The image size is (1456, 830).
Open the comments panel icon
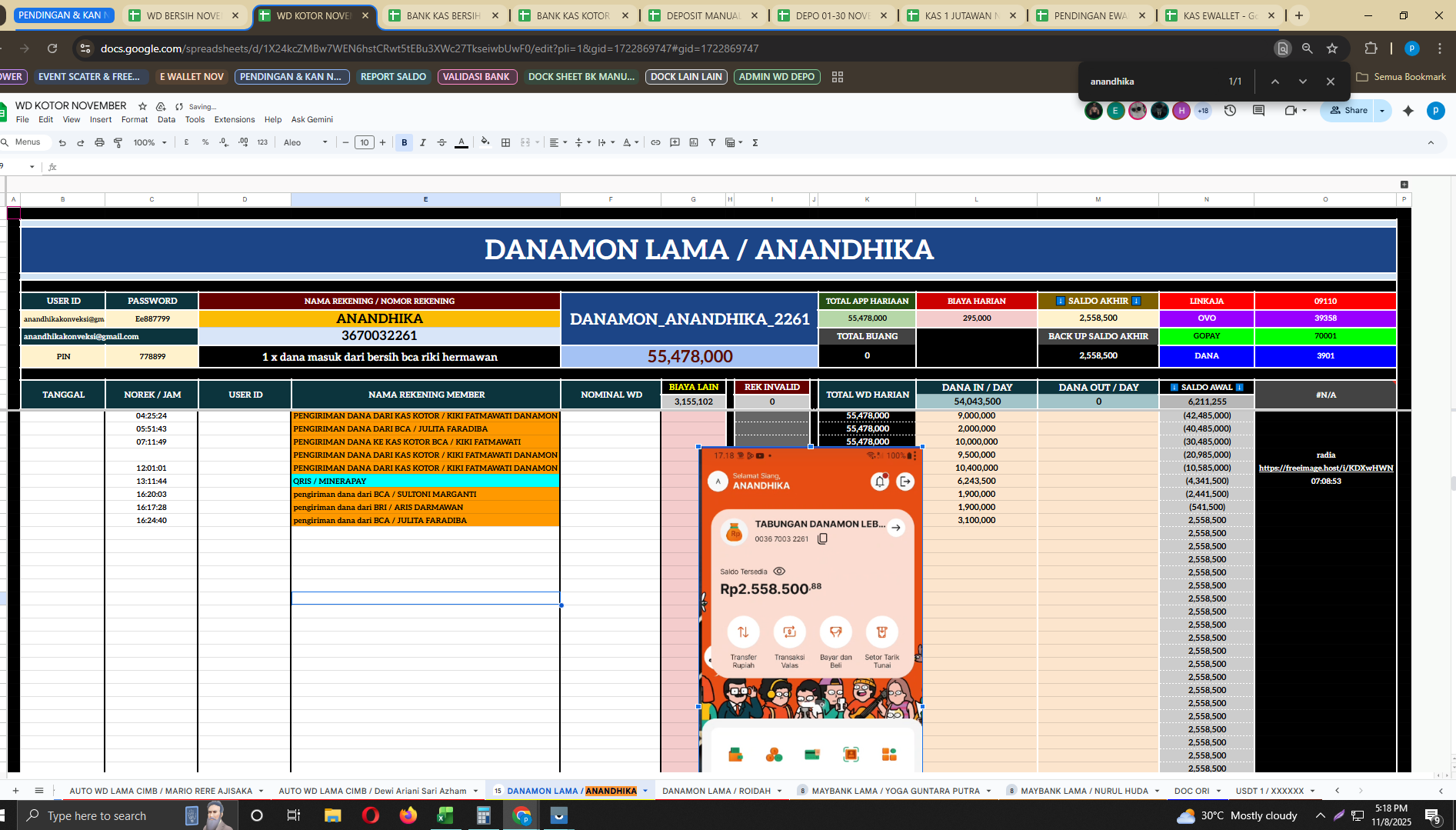pyautogui.click(x=1259, y=111)
